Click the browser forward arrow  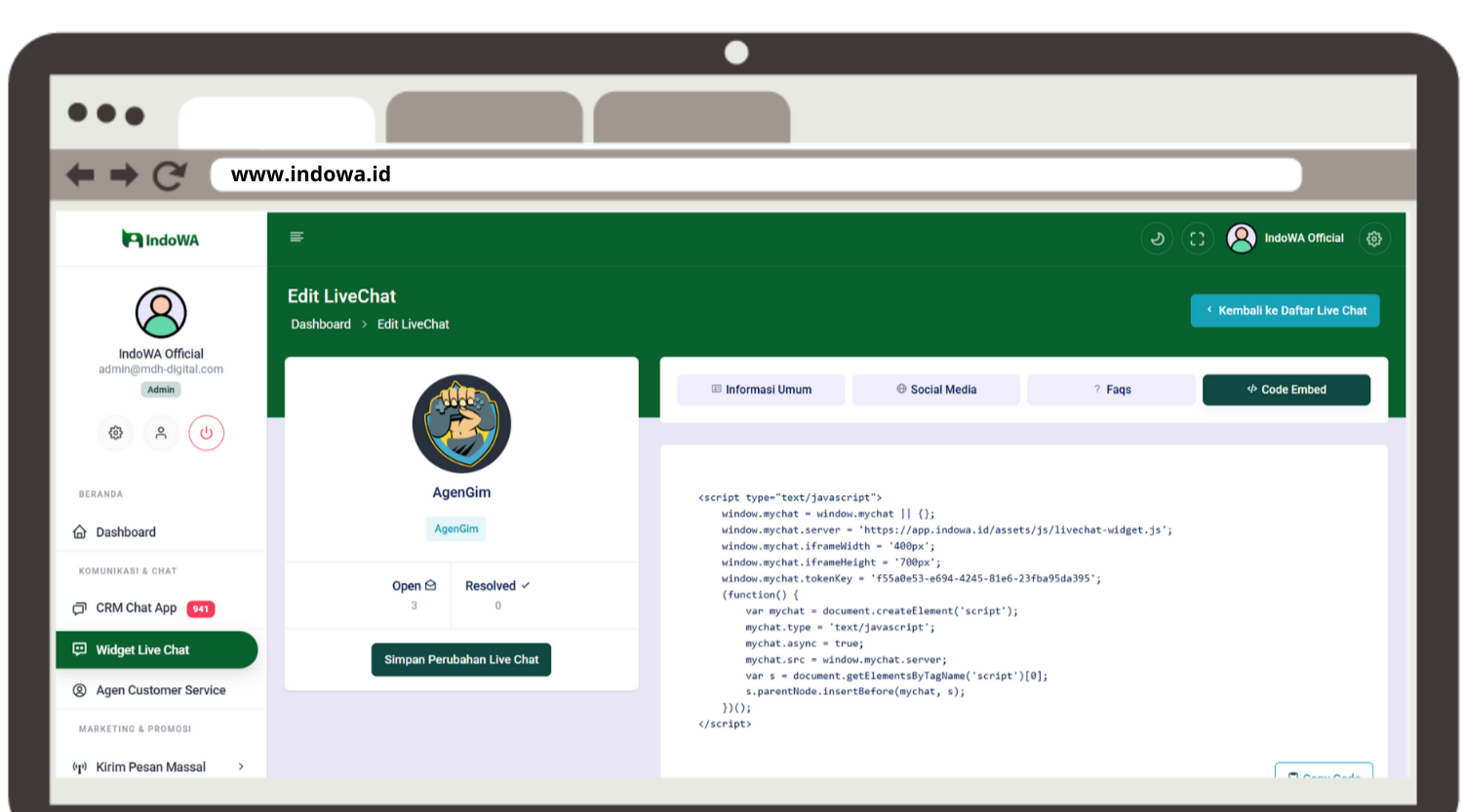click(124, 175)
